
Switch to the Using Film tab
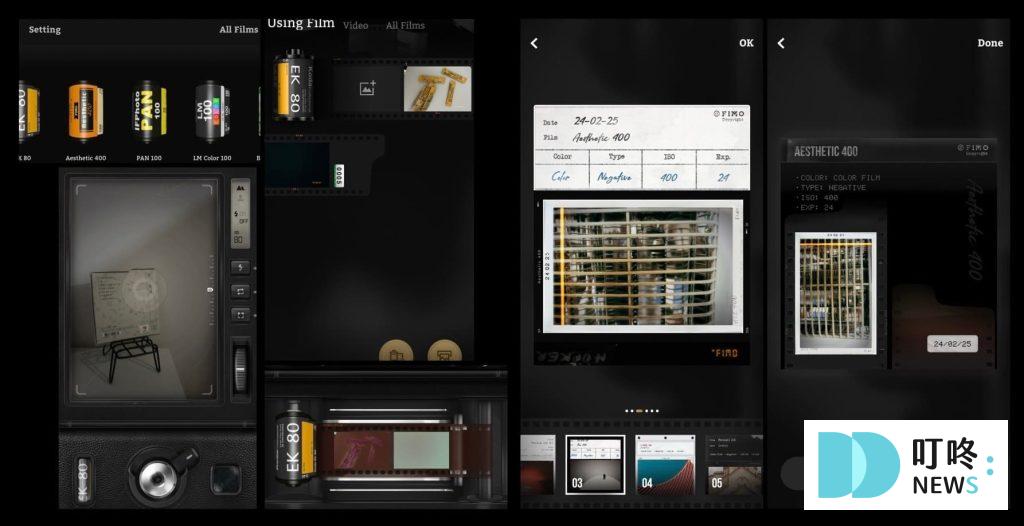click(x=300, y=24)
